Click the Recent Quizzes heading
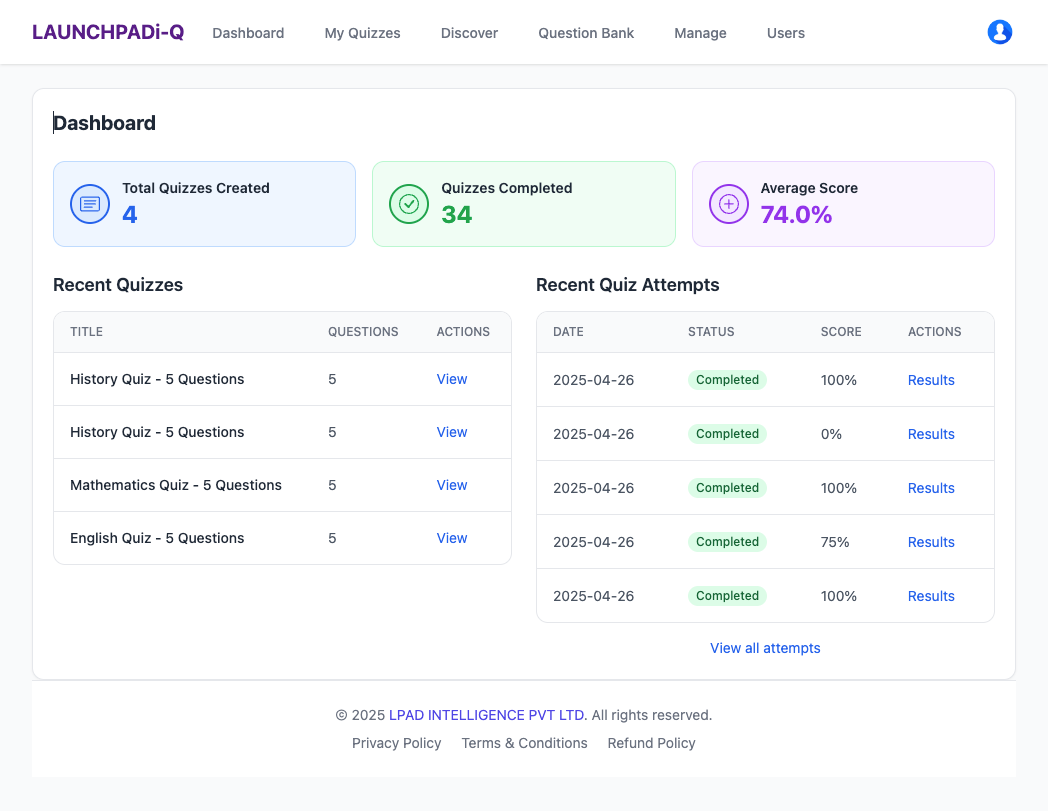The width and height of the screenshot is (1048, 811). [x=118, y=285]
